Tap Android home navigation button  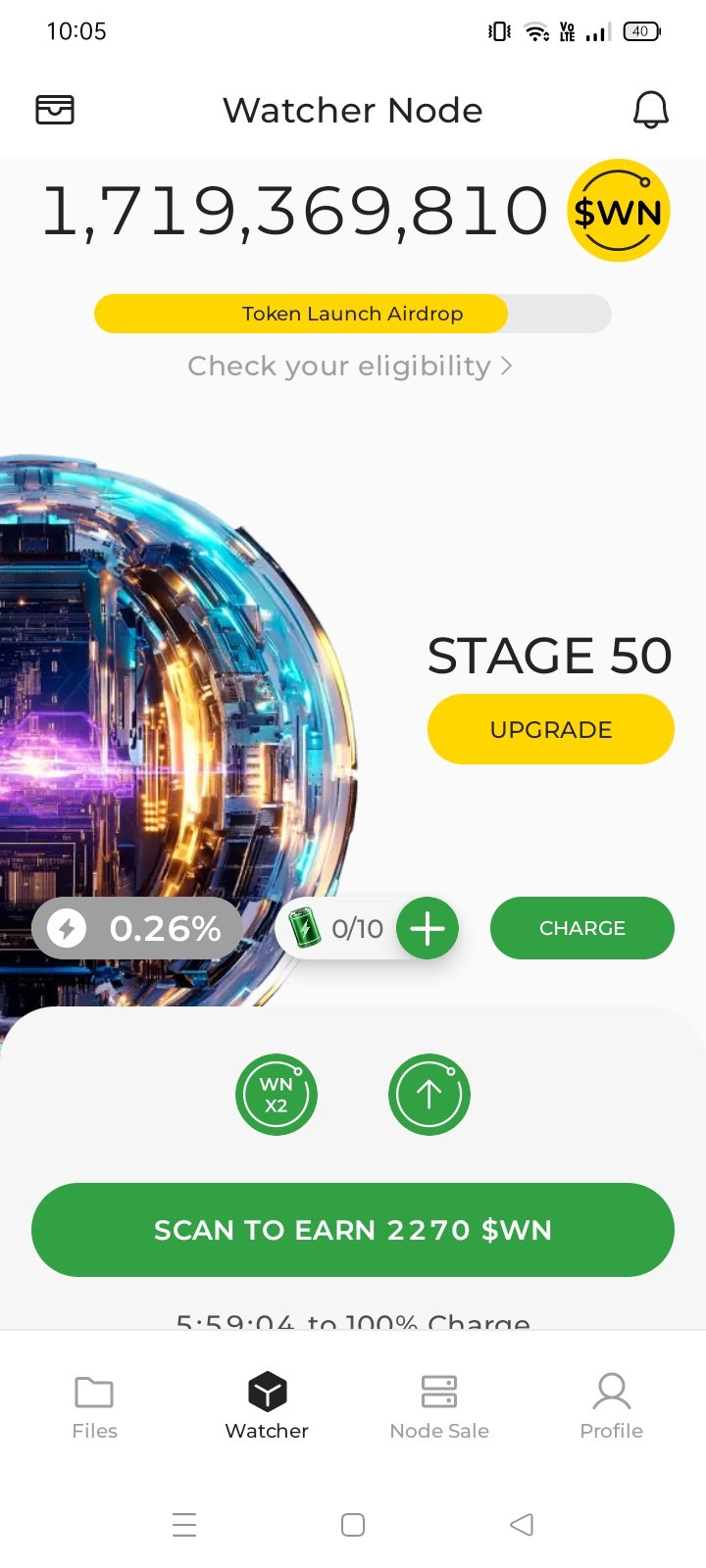353,1525
